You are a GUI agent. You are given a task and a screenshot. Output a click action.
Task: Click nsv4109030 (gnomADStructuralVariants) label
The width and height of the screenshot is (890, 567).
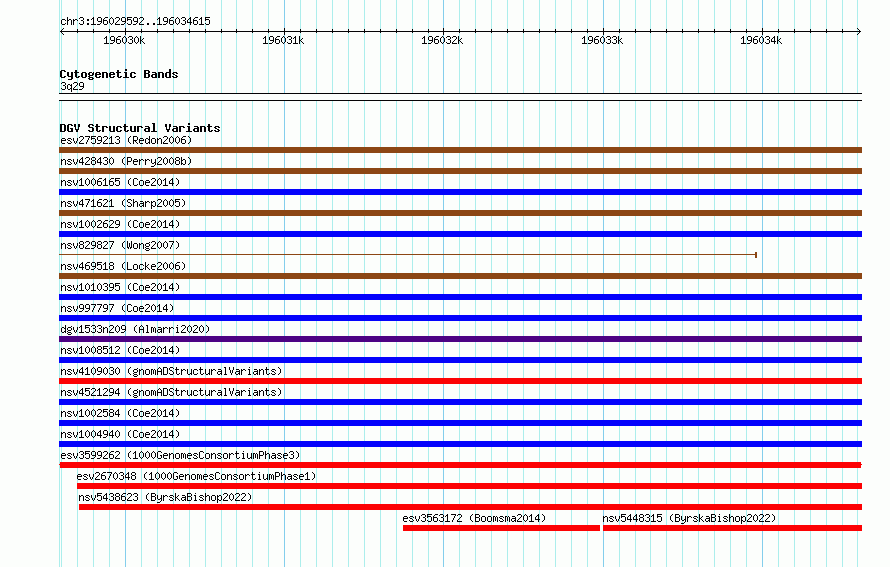tap(171, 371)
